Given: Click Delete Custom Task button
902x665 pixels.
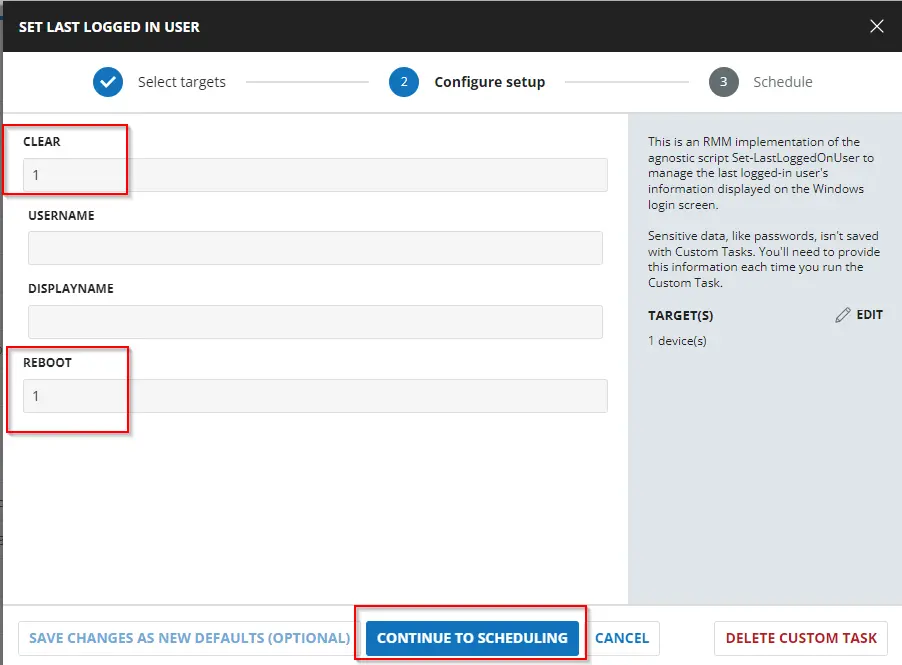Looking at the screenshot, I should pyautogui.click(x=801, y=639).
